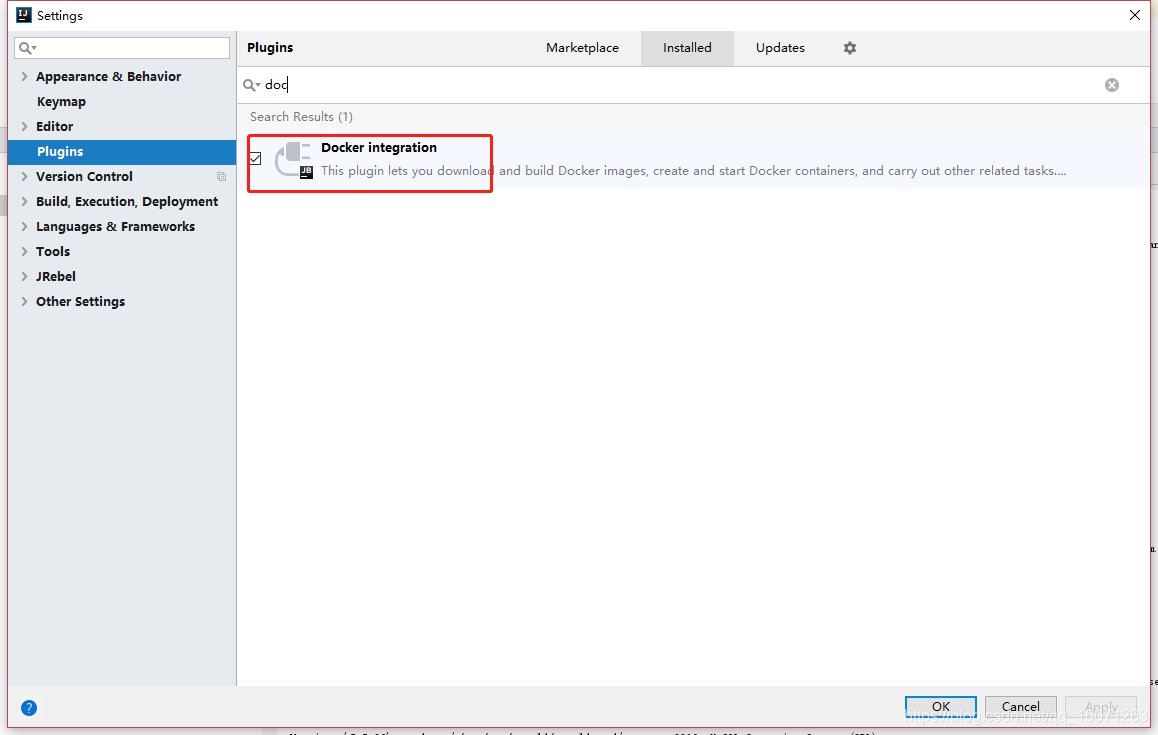This screenshot has width=1158, height=735.
Task: Expand the Languages & Frameworks arrow
Action: [x=24, y=227]
